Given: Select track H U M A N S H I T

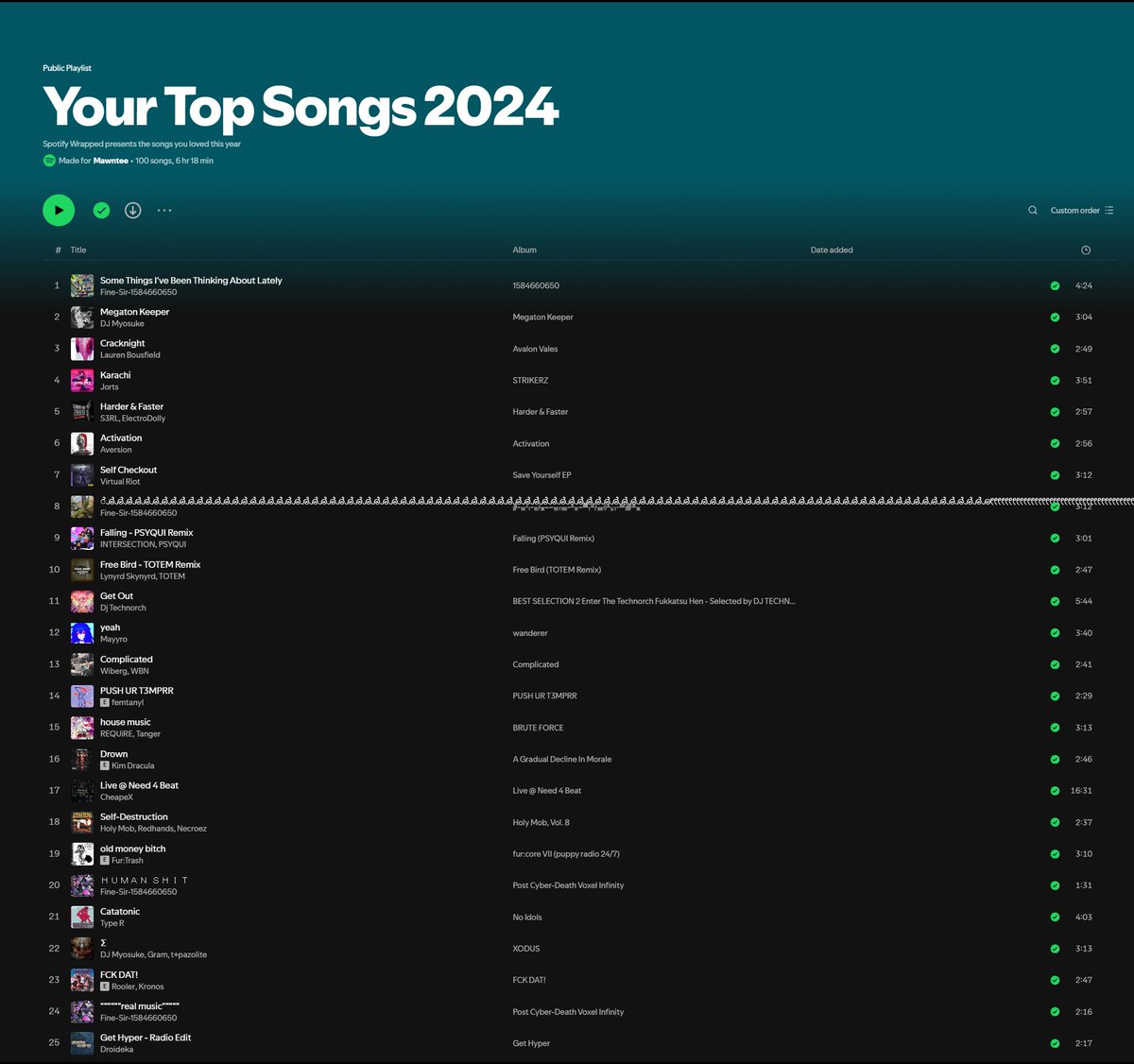Looking at the screenshot, I should click(145, 880).
